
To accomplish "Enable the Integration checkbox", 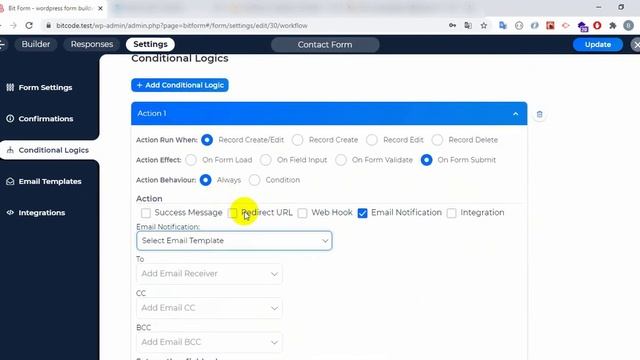I will point(451,213).
